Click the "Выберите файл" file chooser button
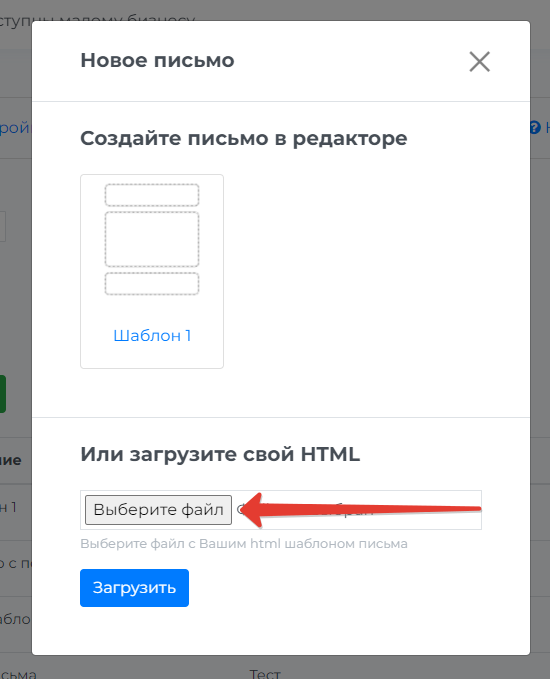 tap(159, 510)
